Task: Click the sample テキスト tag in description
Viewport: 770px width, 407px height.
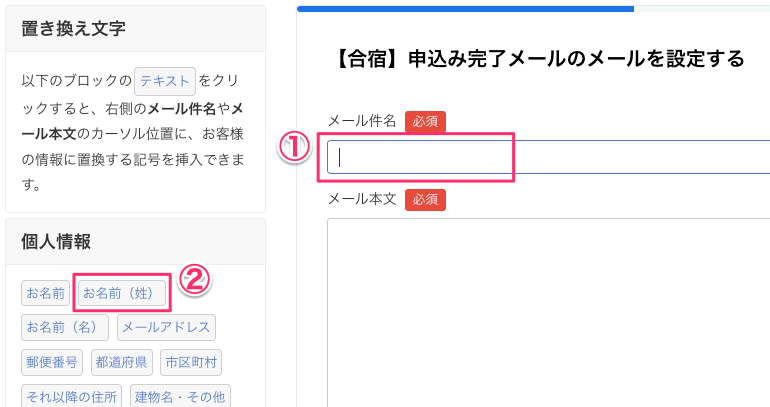Action: tap(165, 81)
